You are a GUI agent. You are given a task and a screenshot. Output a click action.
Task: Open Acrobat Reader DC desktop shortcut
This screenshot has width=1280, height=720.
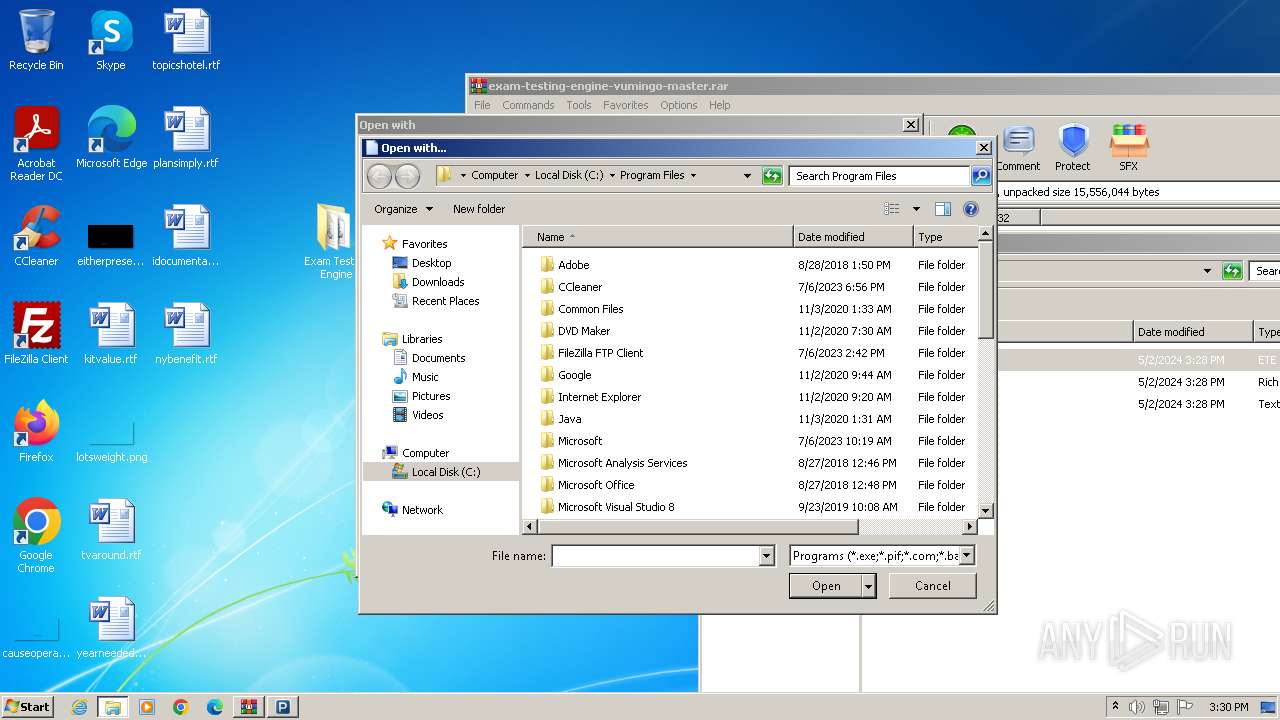tap(36, 144)
